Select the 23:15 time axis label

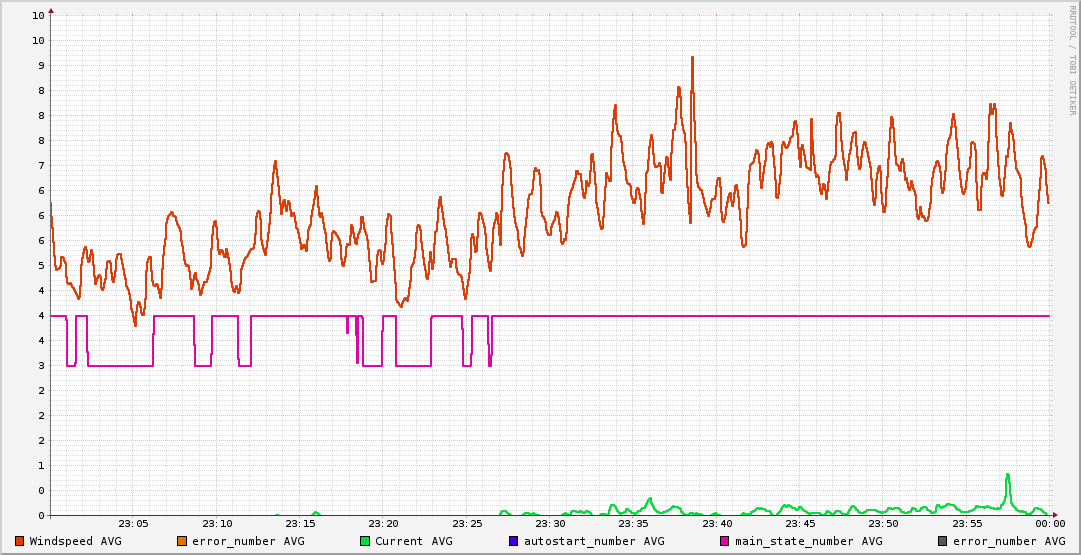(x=301, y=523)
